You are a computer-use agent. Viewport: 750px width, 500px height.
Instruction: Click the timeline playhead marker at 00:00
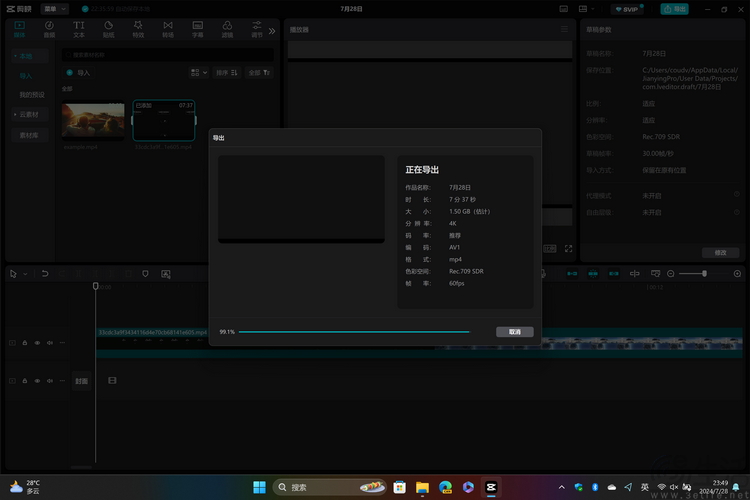point(95,286)
